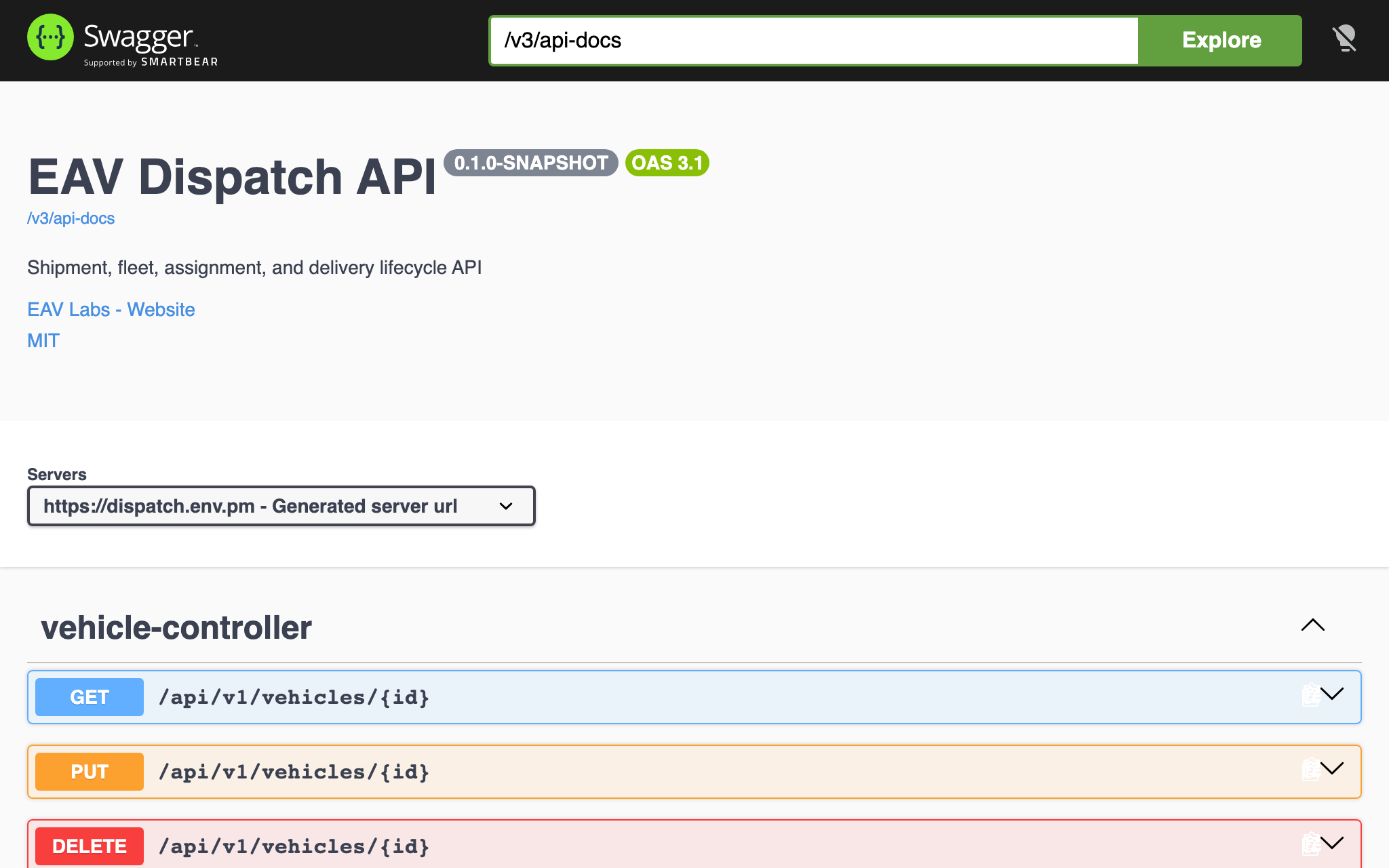Click the Swagger logo icon
The image size is (1389, 868).
[50, 37]
